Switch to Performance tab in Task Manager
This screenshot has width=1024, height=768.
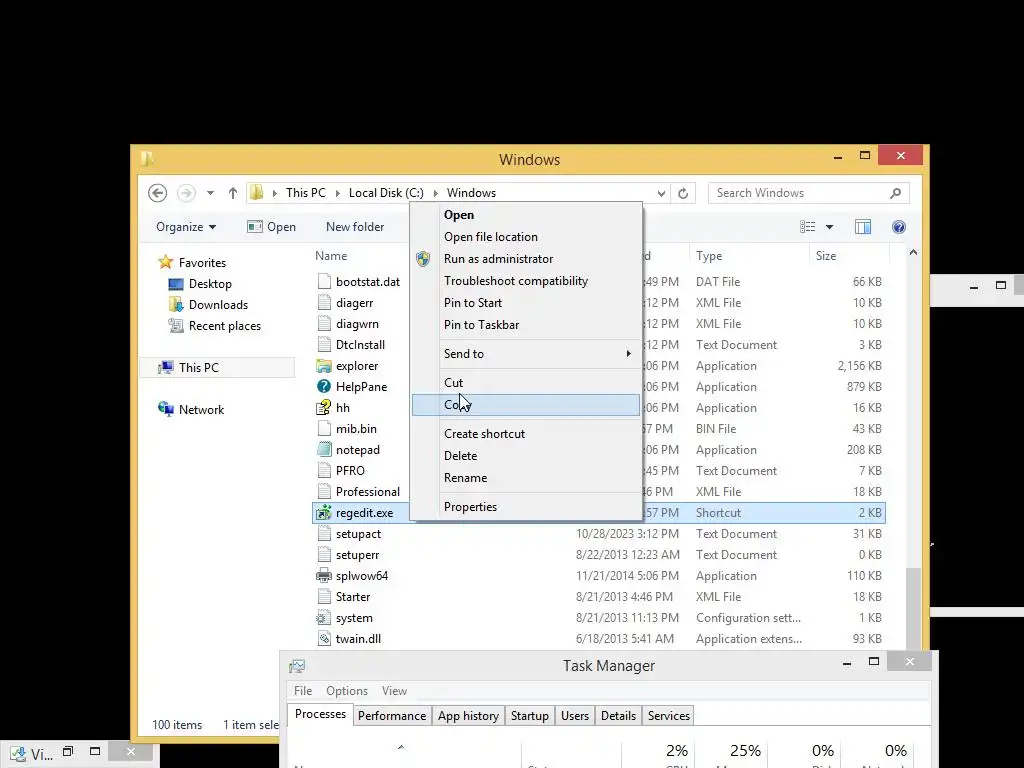point(392,716)
